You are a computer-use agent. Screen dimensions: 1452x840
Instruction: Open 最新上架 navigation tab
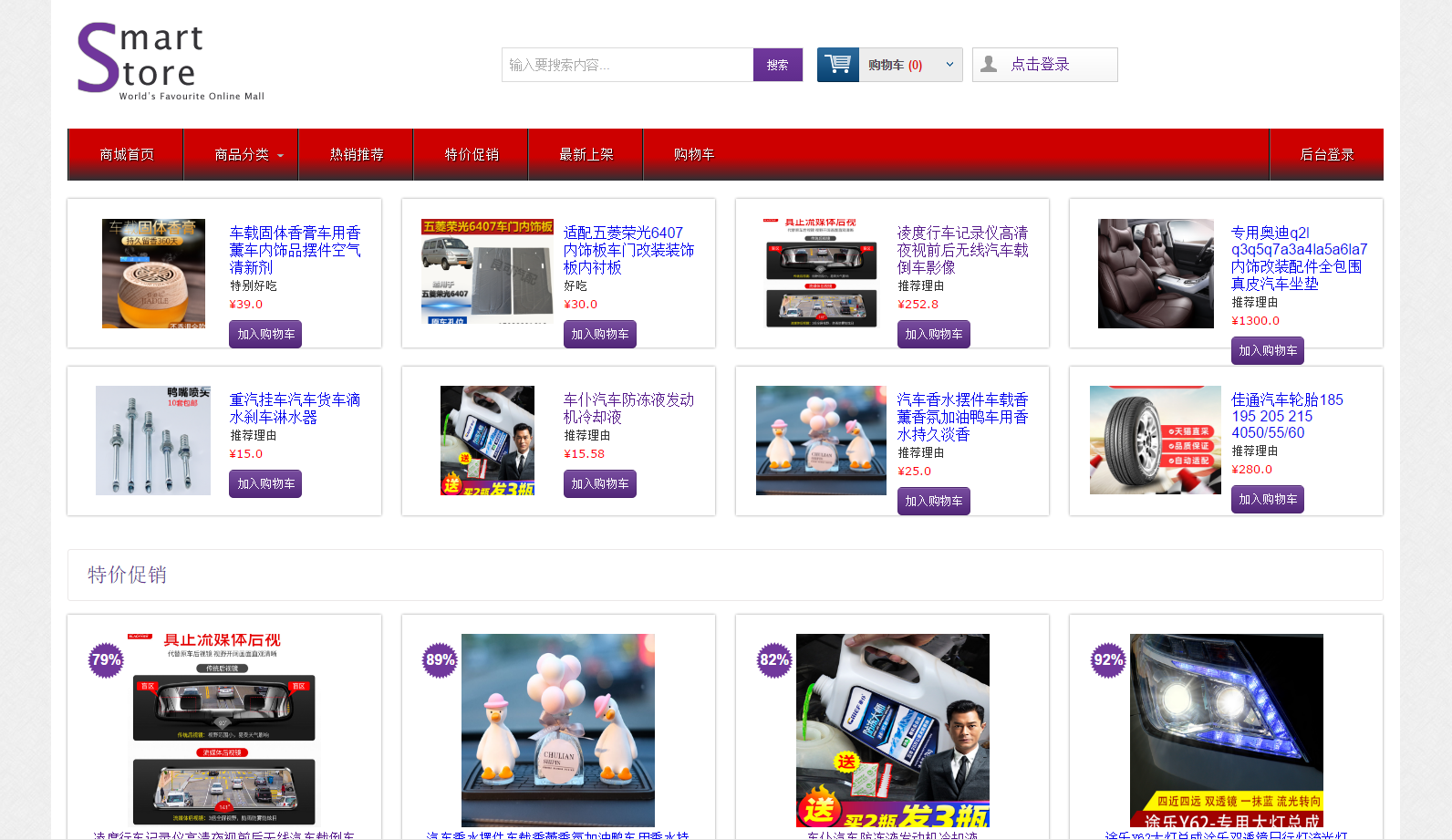(x=586, y=155)
